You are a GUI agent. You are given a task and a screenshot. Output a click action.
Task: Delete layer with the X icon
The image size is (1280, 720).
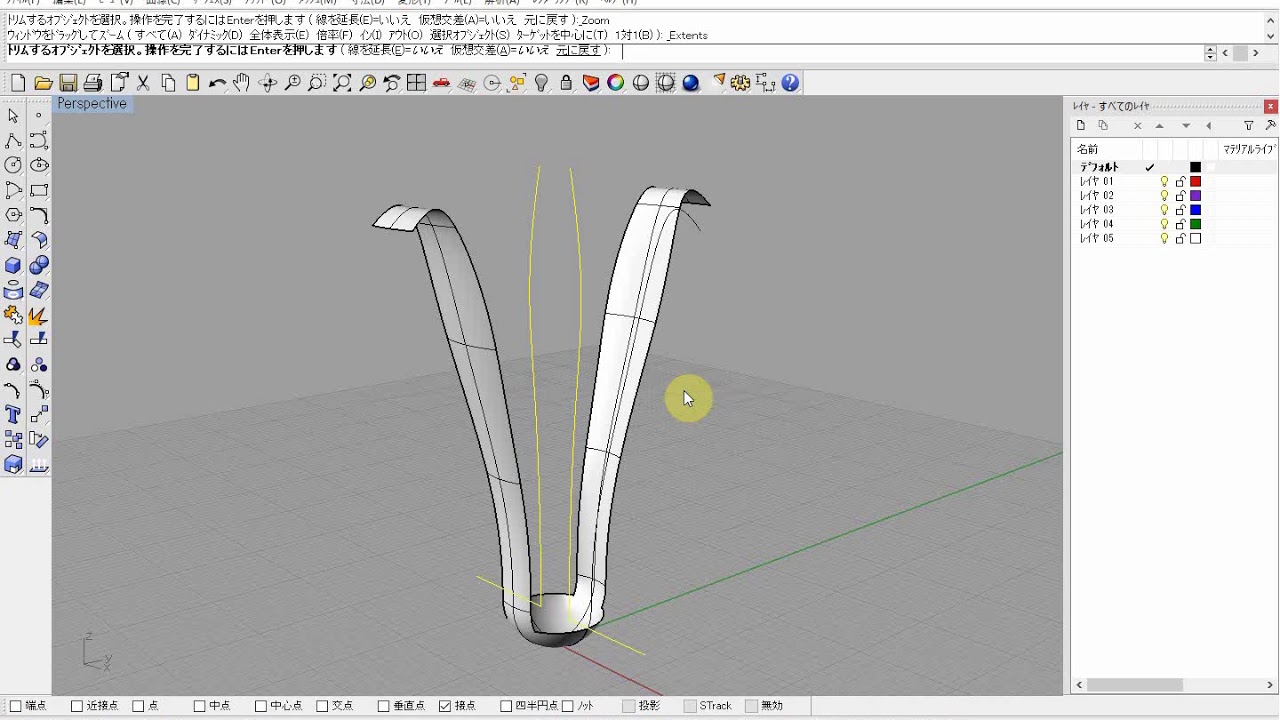pos(1137,126)
